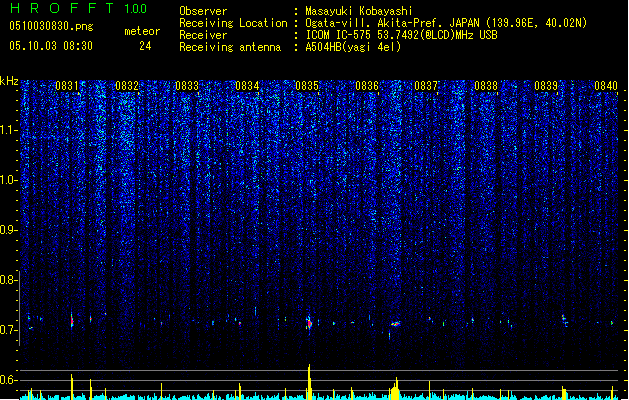
Task: Click the "Receiving Location" label
Action: (x=233, y=23)
